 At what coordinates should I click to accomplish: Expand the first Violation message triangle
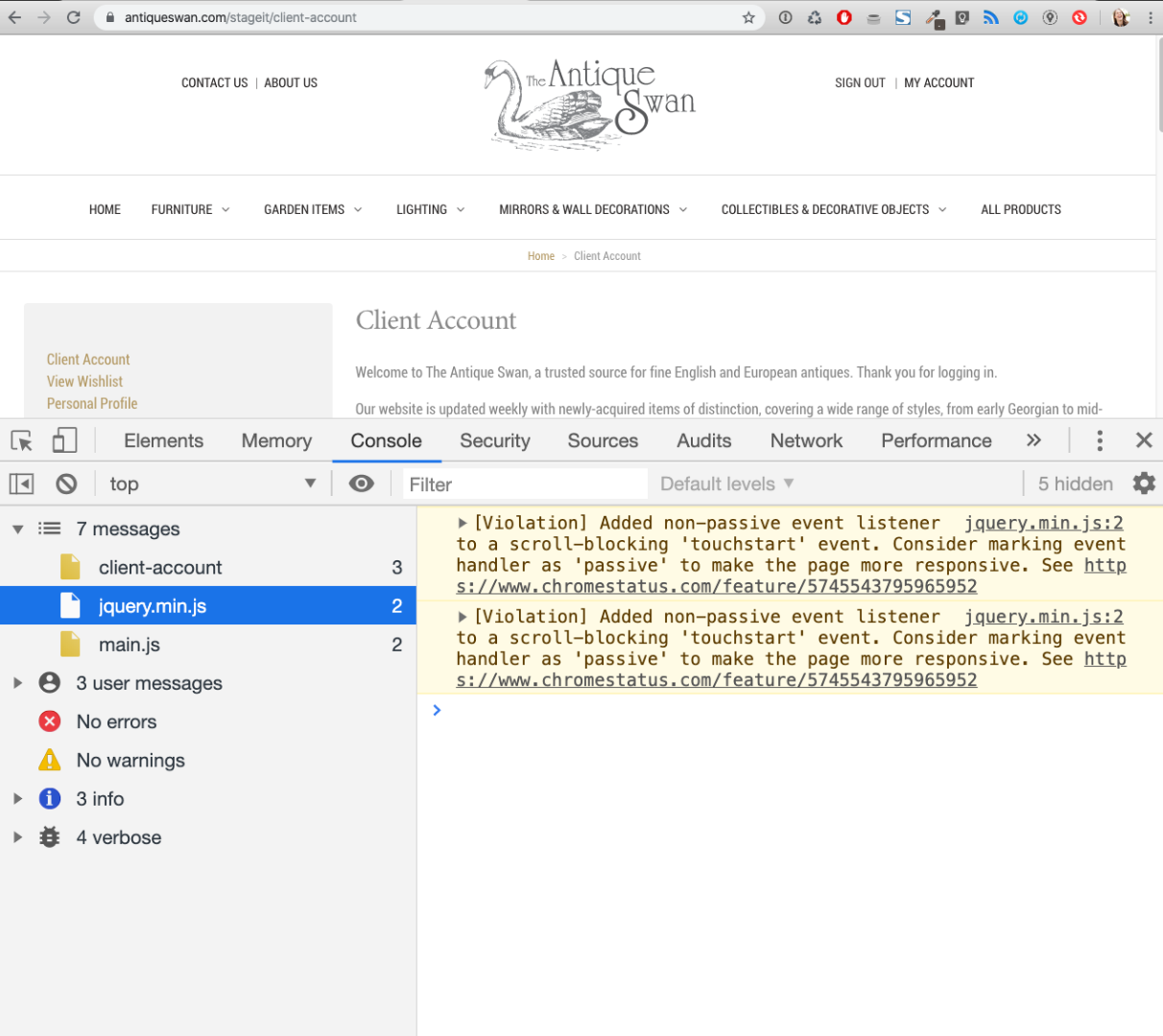pos(463,523)
